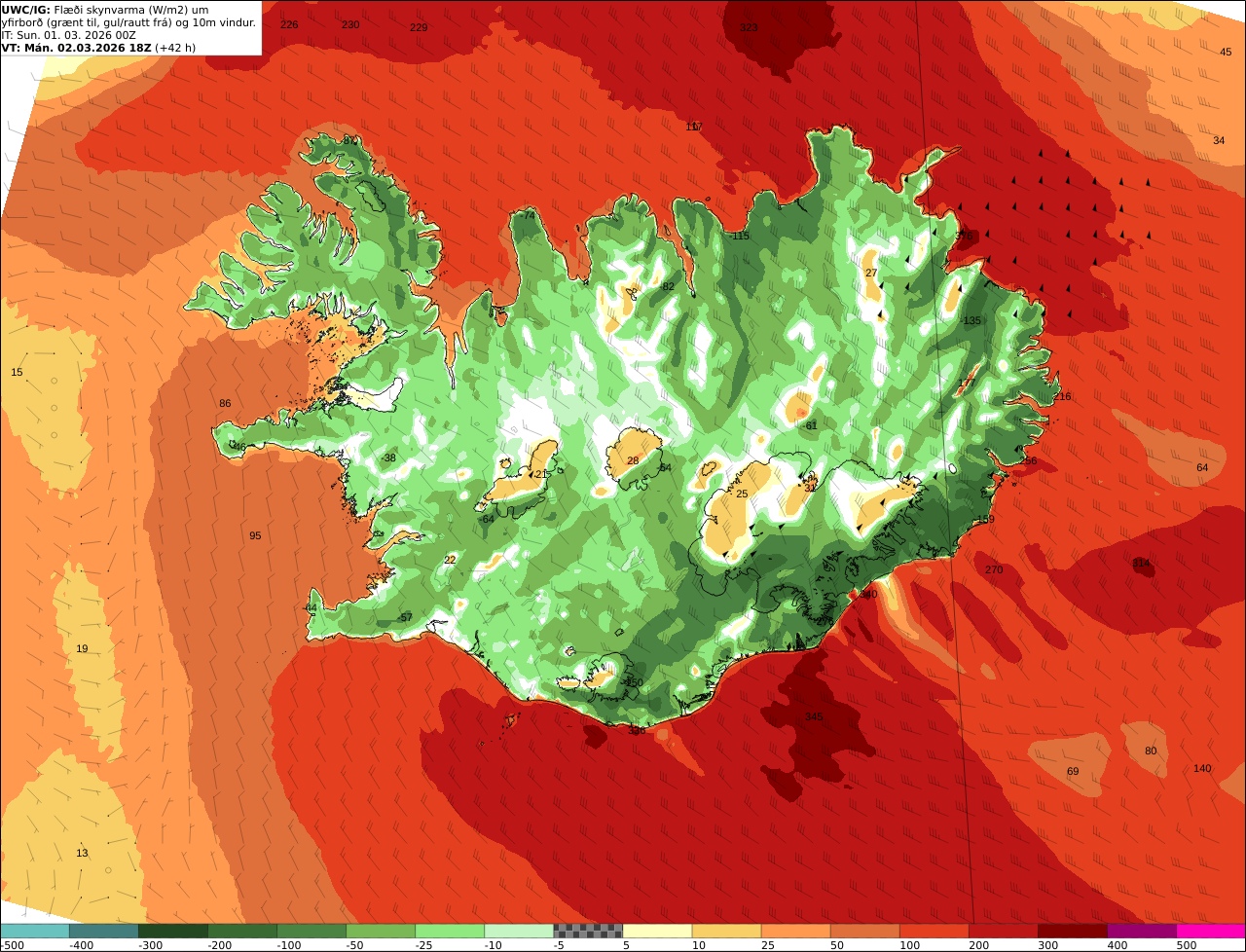Click the medium green -100 to -50 swatch
Viewport: 1246px width, 952px height.
311,931
